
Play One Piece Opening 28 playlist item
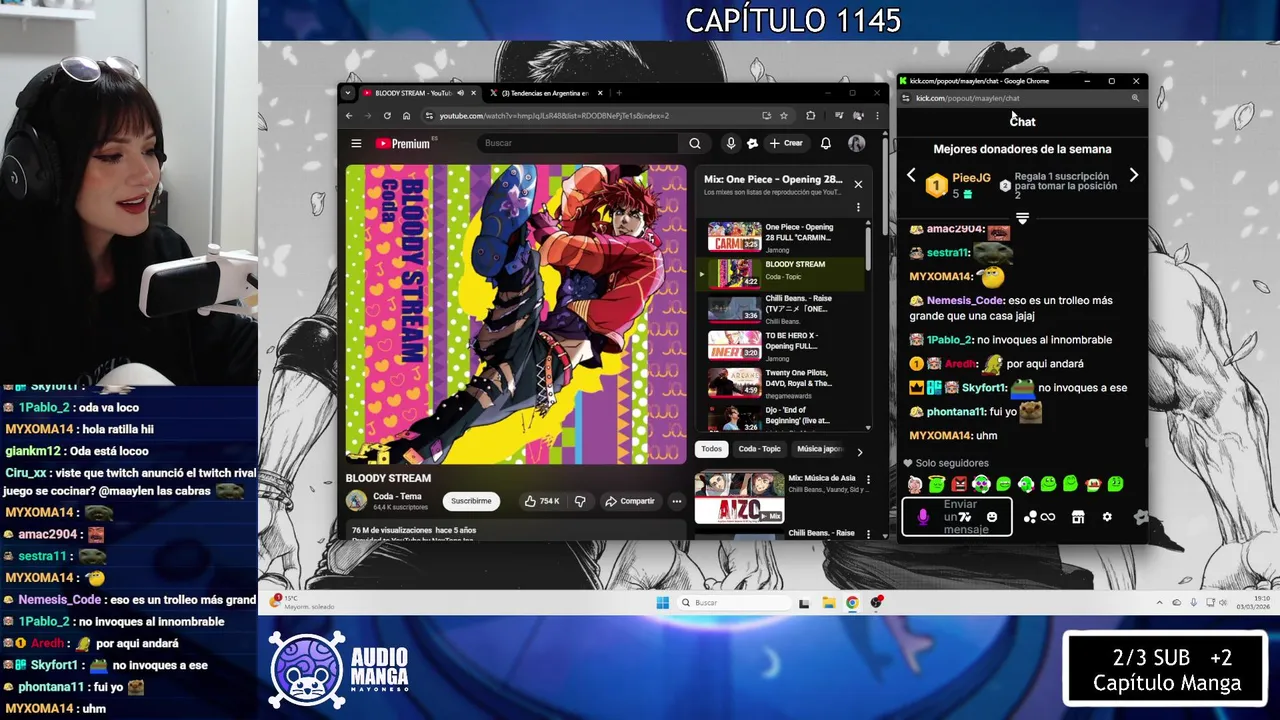point(780,236)
